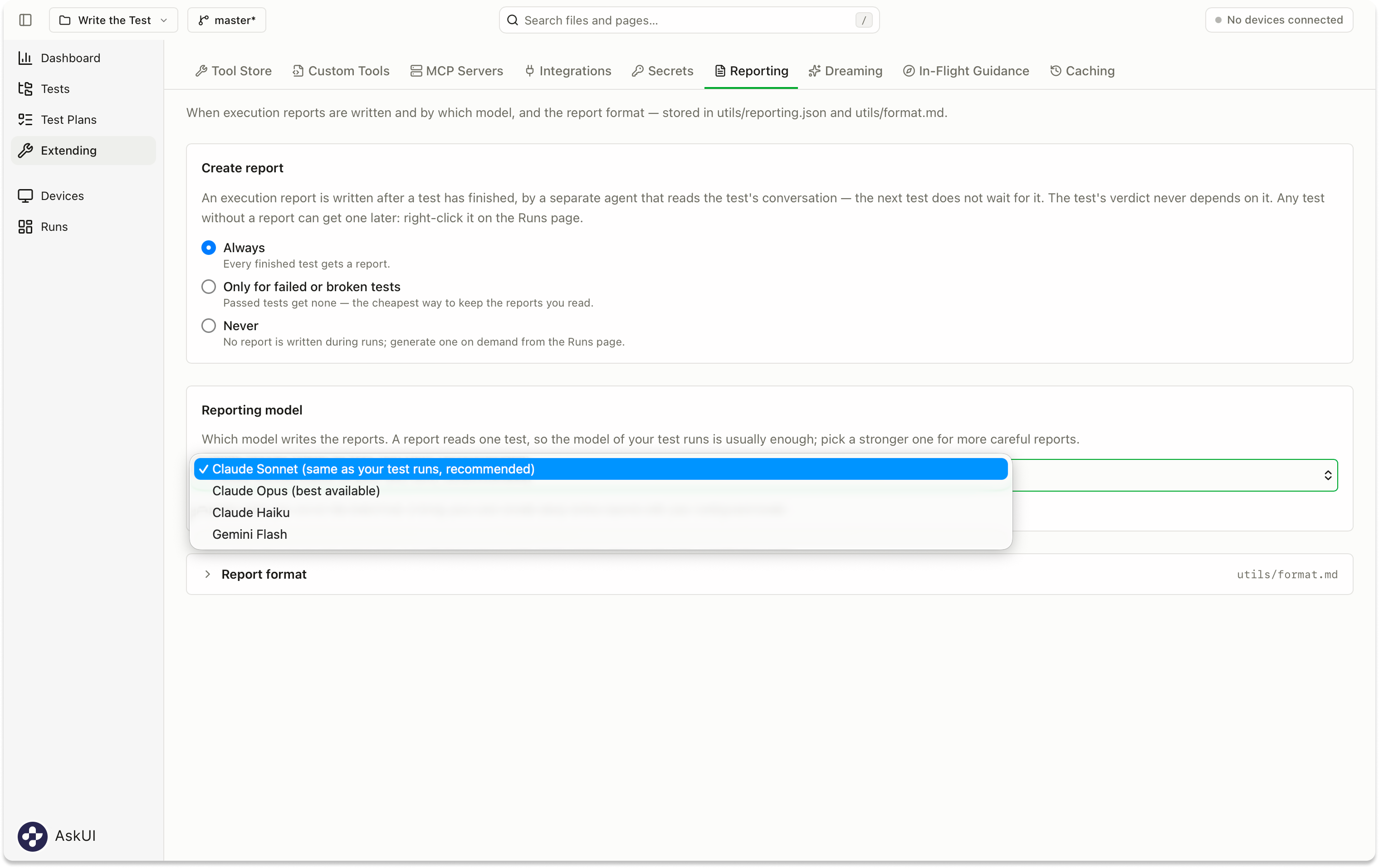Open the Devices page
1379x868 pixels.
pos(83,196)
